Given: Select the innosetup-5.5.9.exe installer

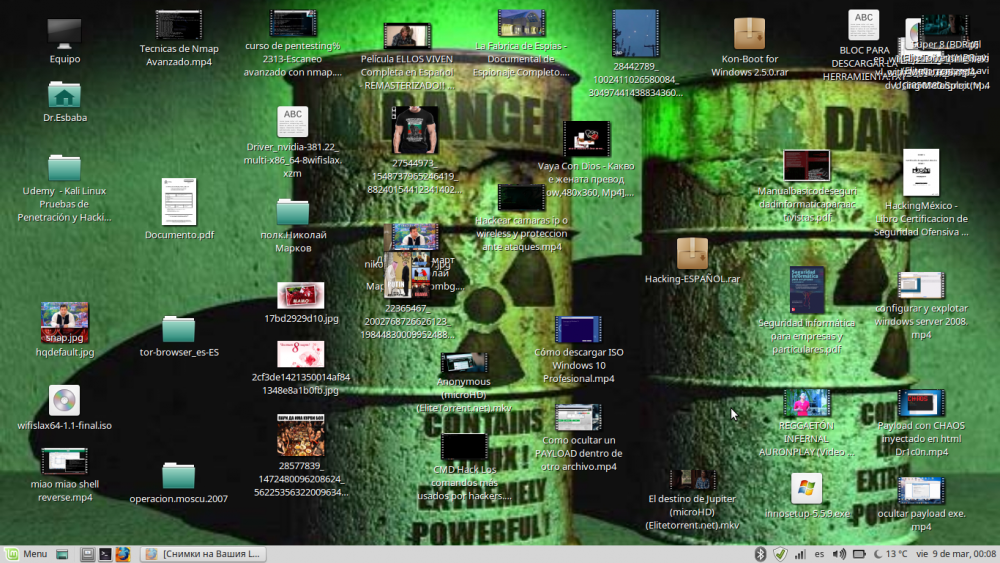Looking at the screenshot, I should tap(806, 489).
